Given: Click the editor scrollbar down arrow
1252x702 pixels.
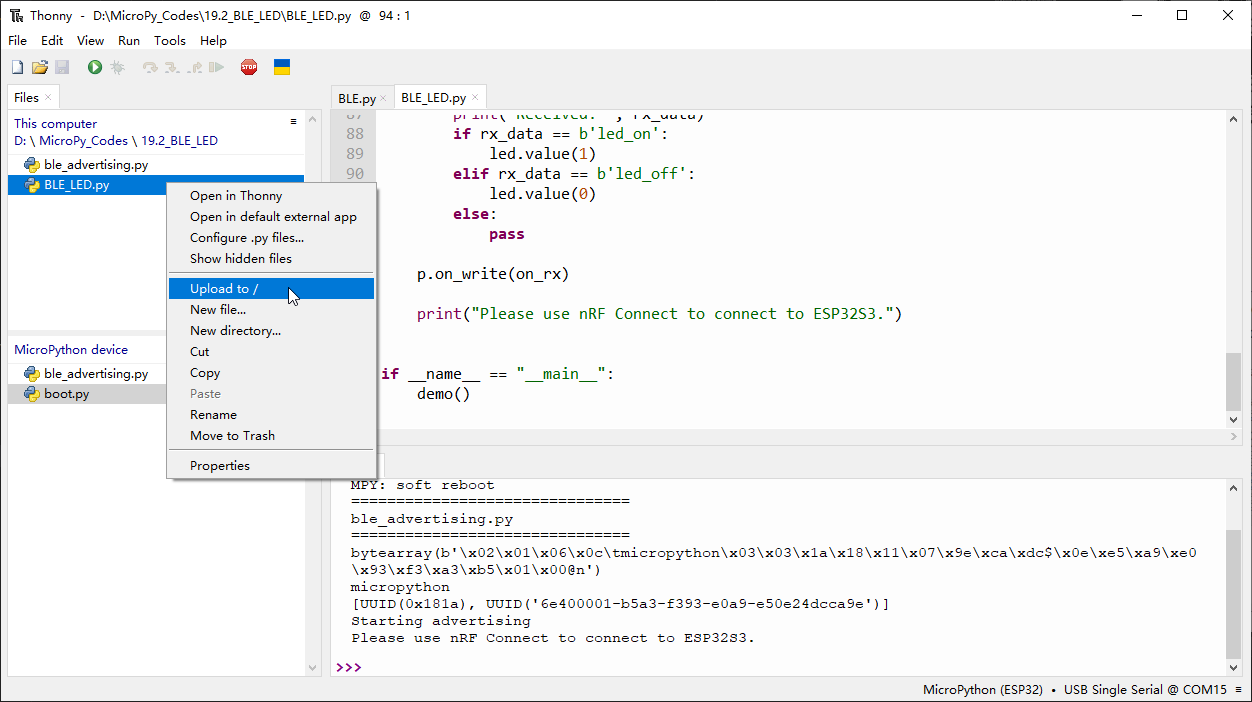Looking at the screenshot, I should pos(1234,421).
